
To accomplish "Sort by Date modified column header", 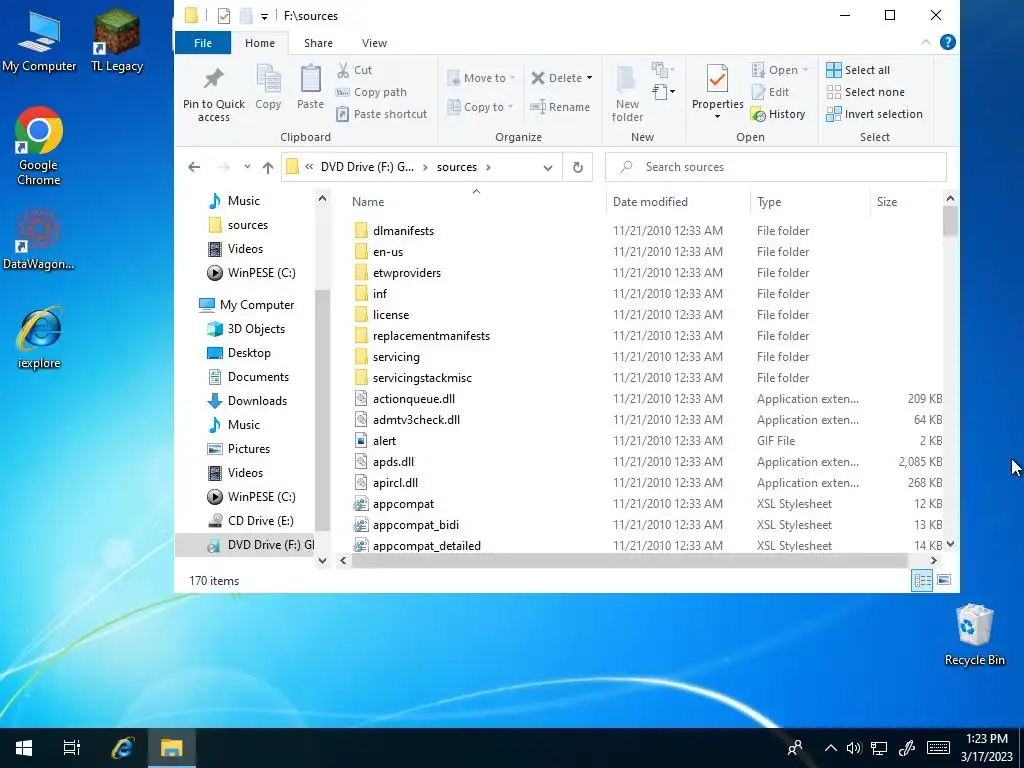I will click(x=678, y=202).
